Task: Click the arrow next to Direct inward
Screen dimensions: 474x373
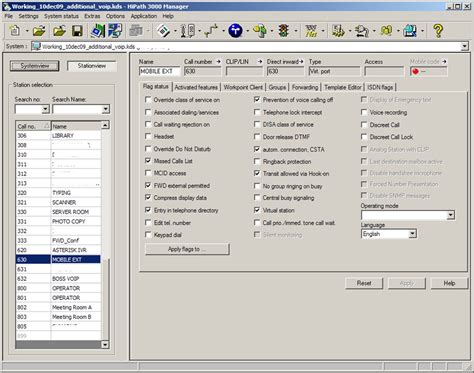Action: 301,62
